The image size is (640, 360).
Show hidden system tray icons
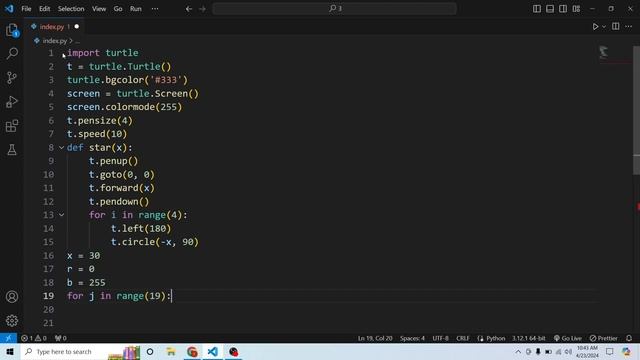(x=518, y=352)
